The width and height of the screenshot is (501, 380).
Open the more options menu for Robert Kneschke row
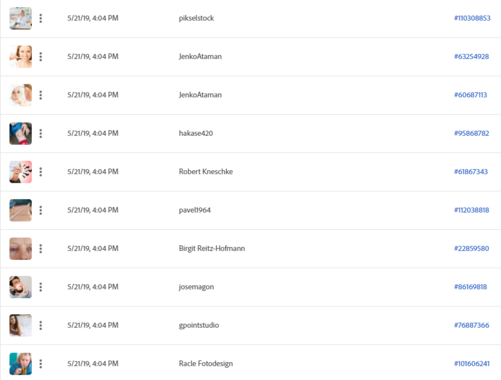41,172
